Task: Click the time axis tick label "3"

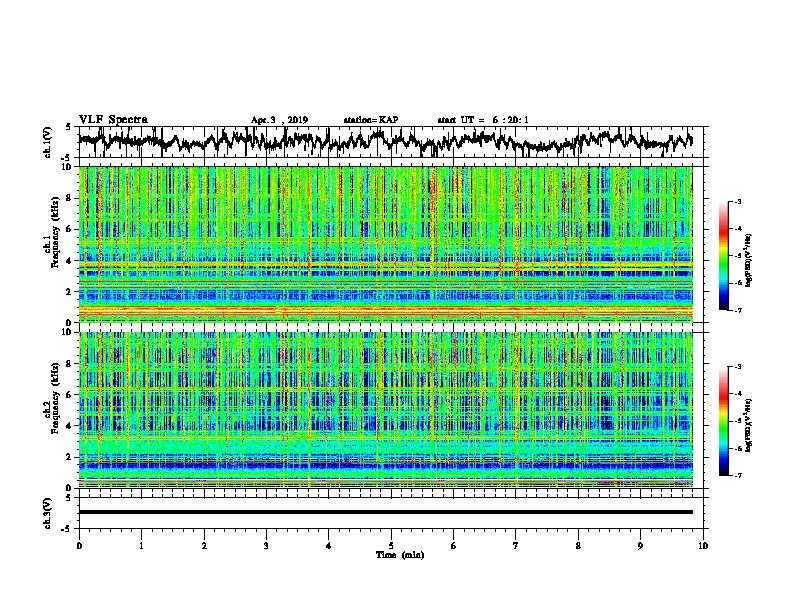Action: click(266, 546)
